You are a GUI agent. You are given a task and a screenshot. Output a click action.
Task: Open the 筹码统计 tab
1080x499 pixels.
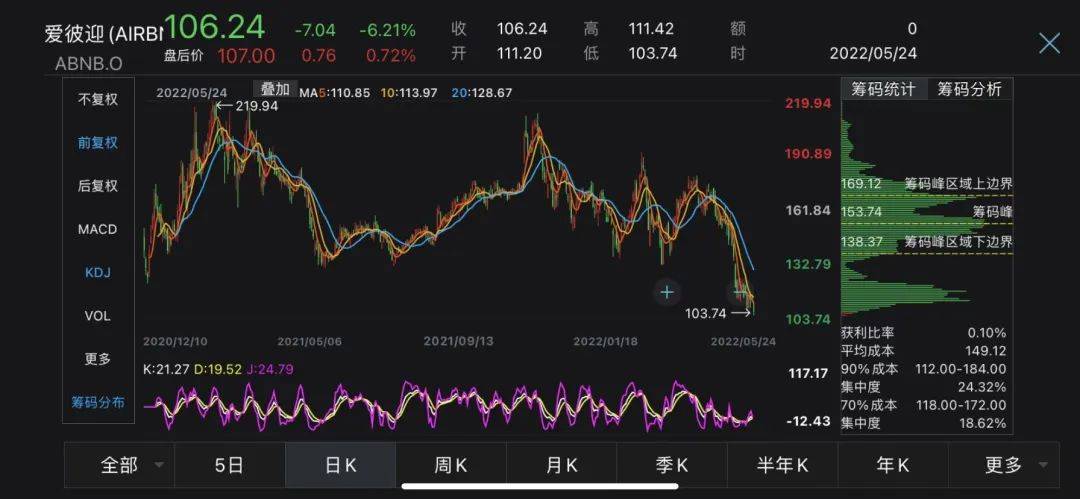click(x=883, y=89)
